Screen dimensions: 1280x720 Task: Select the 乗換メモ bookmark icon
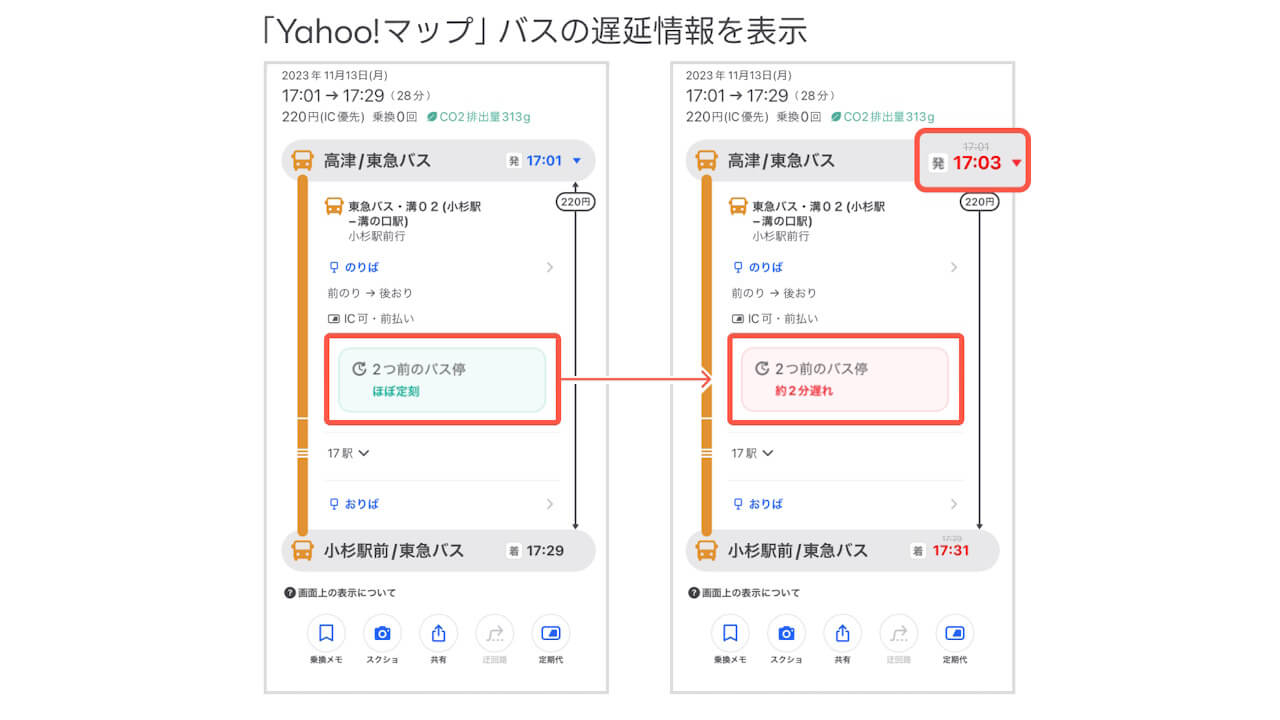click(327, 632)
